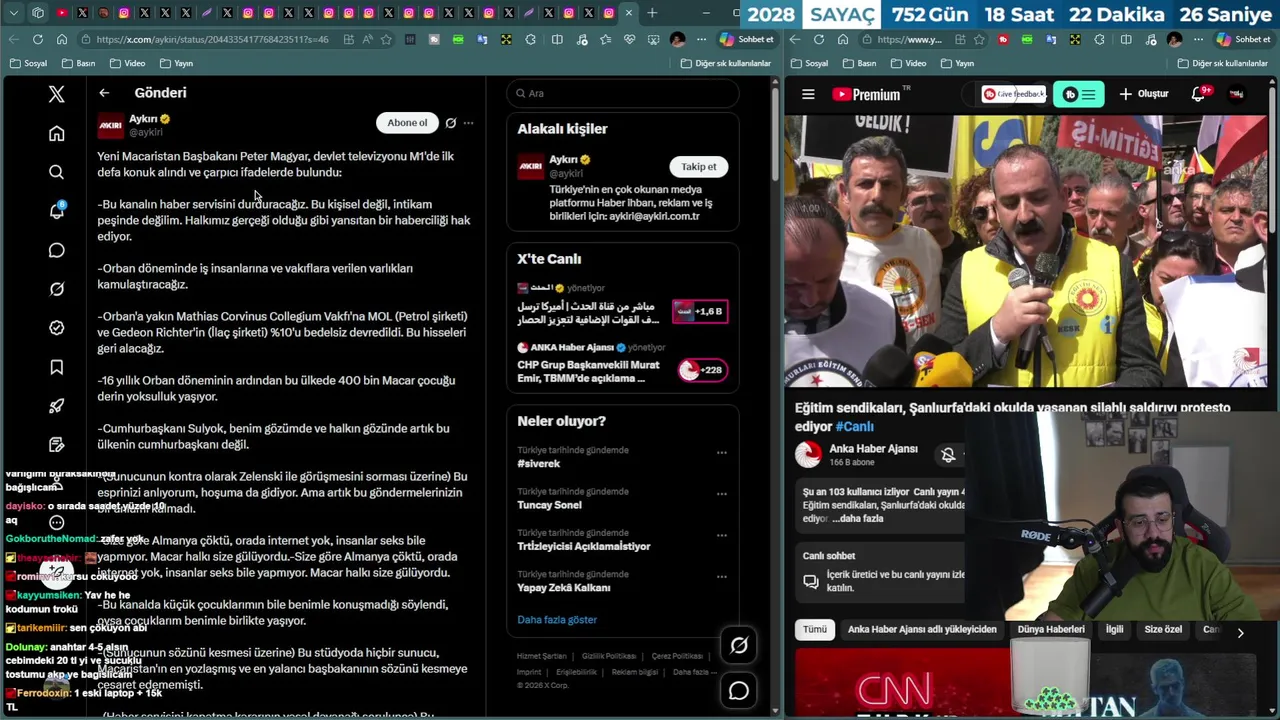1280x720 pixels.
Task: Open floating messages bubble on X page
Action: coord(739,690)
